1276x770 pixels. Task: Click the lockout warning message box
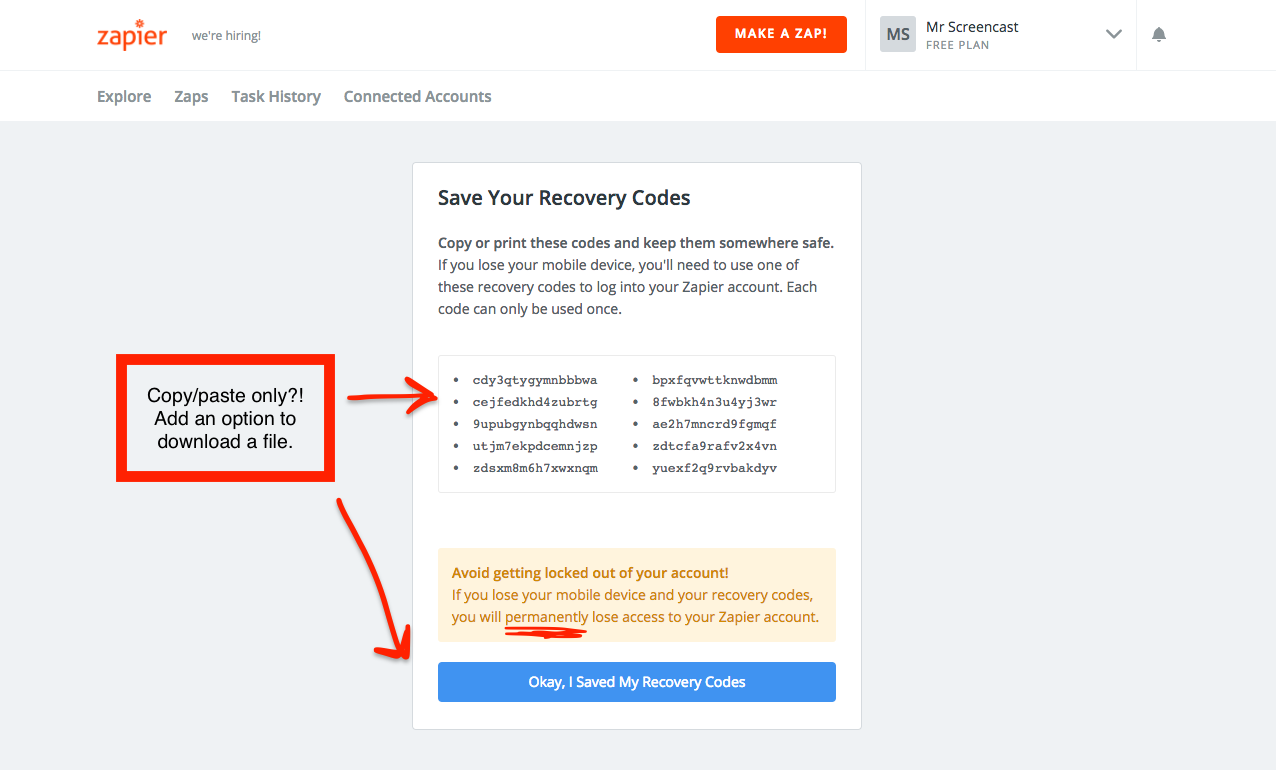point(636,595)
